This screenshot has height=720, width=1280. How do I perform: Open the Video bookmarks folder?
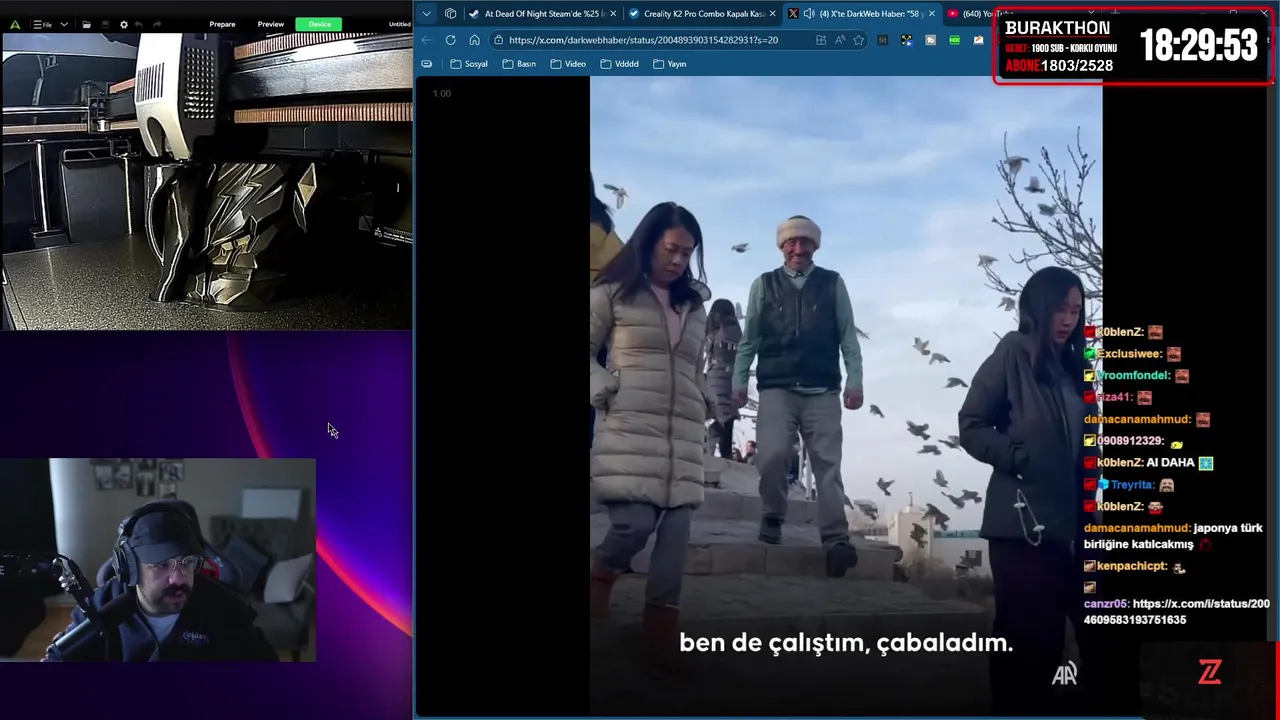pyautogui.click(x=568, y=64)
